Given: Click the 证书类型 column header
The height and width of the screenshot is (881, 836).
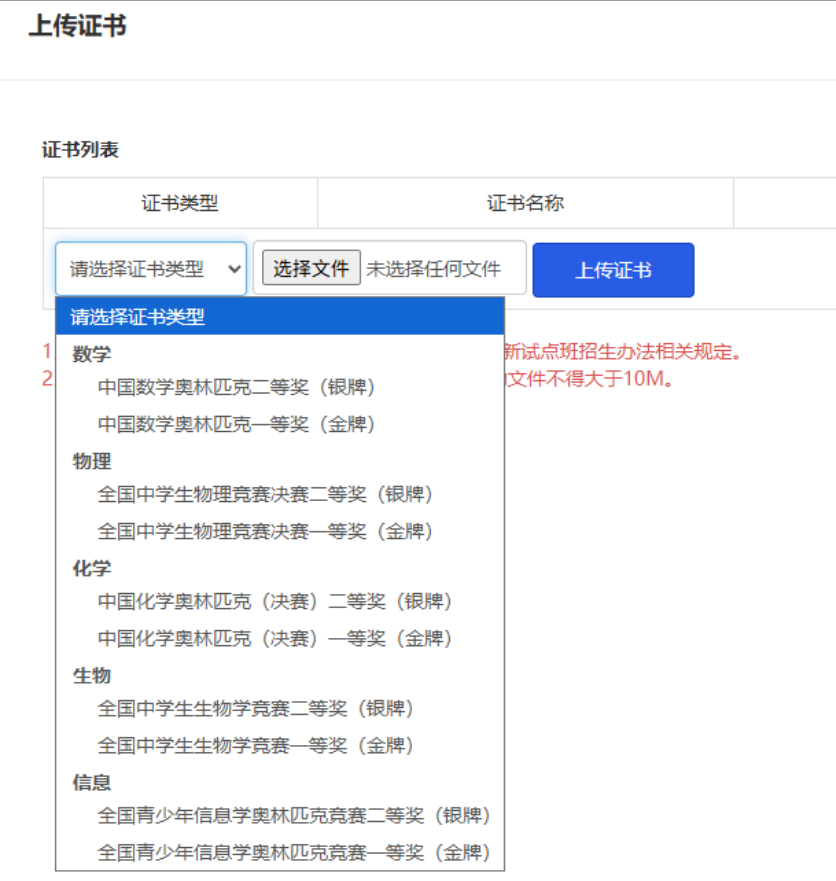Looking at the screenshot, I should click(180, 203).
